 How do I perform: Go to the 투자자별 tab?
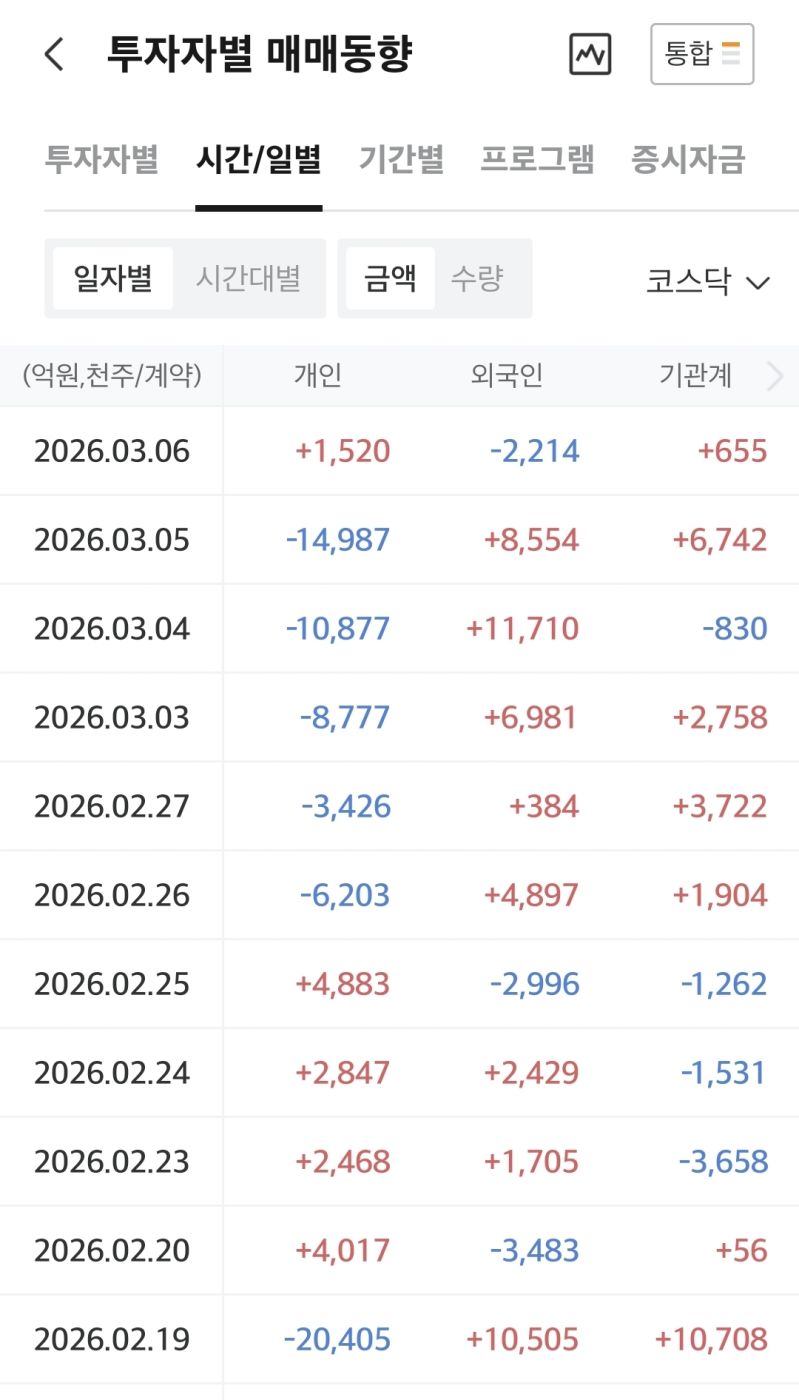[x=101, y=160]
